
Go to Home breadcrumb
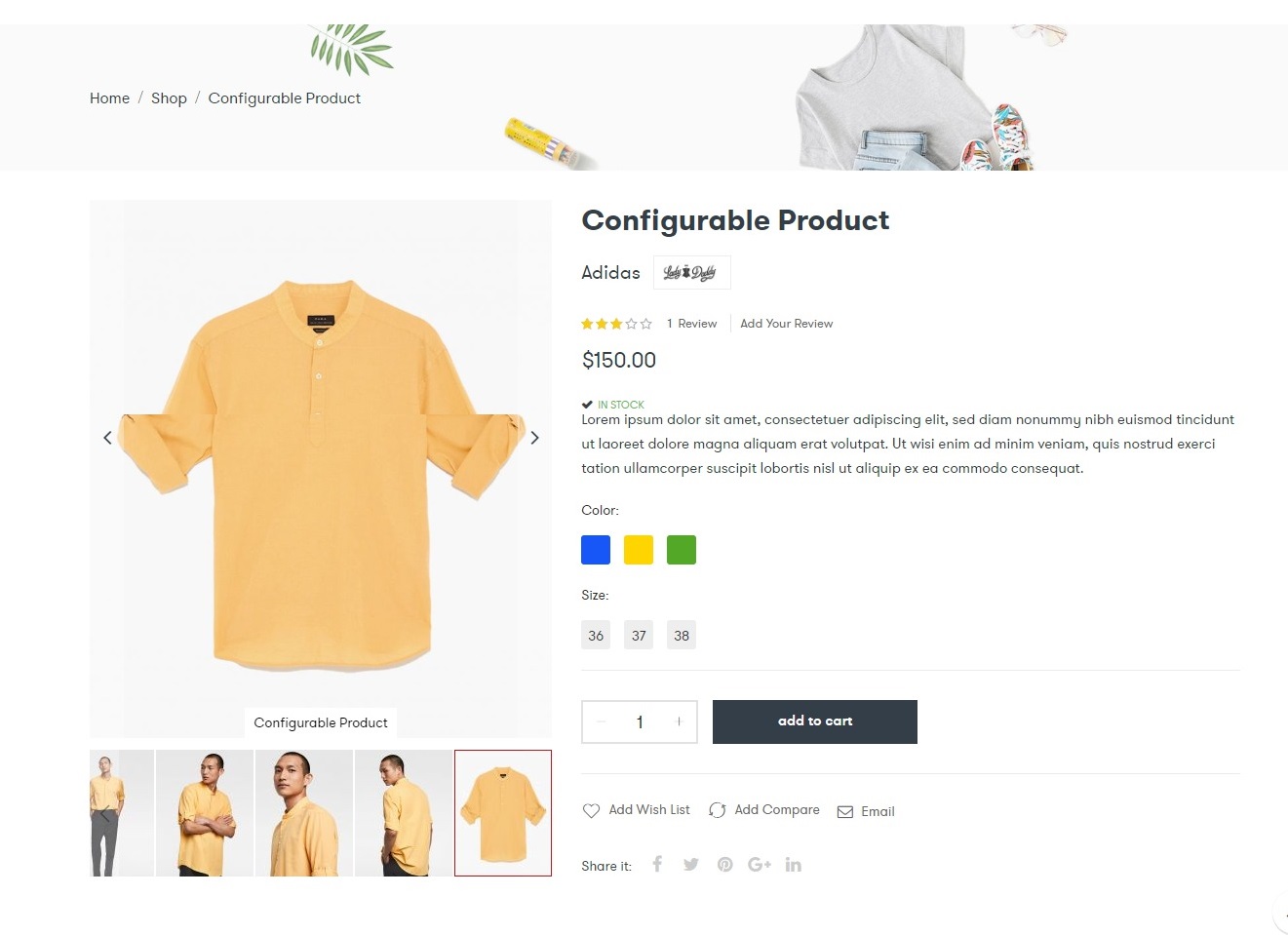pos(109,98)
